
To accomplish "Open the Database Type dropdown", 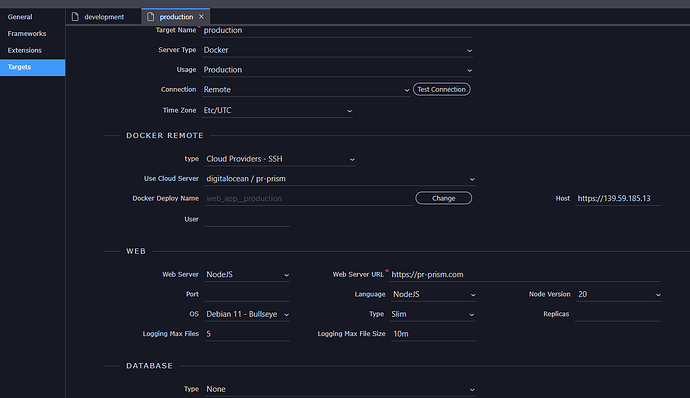I will coord(340,390).
